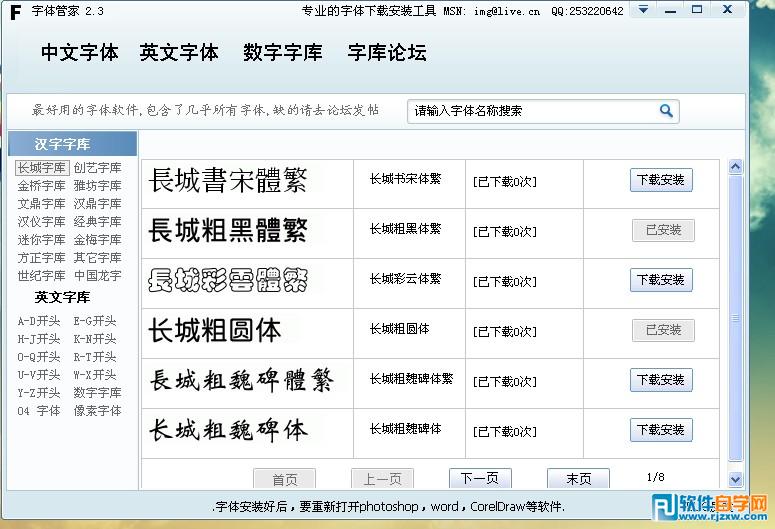Browse fonts starting with W-X
This screenshot has width=775, height=529.
tap(95, 374)
